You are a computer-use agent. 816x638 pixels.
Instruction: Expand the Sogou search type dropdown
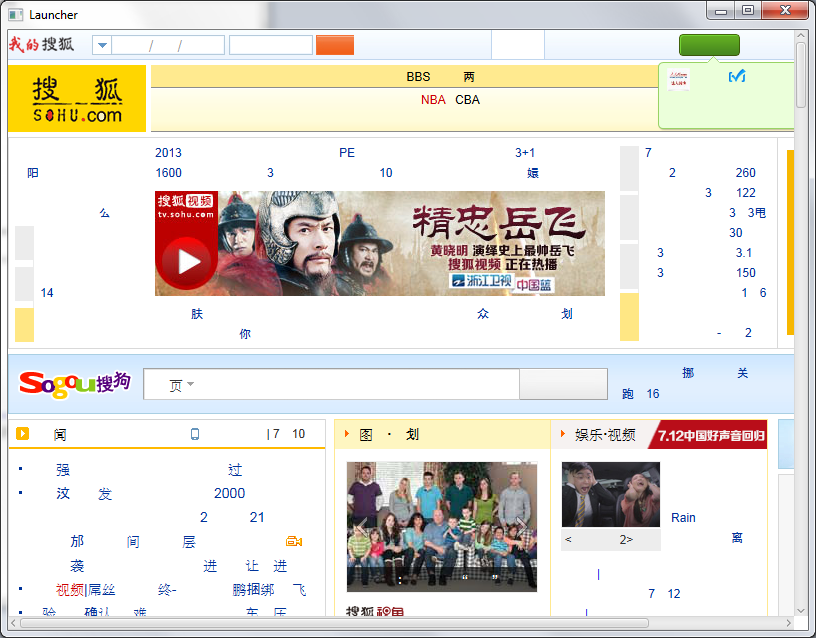pos(190,385)
